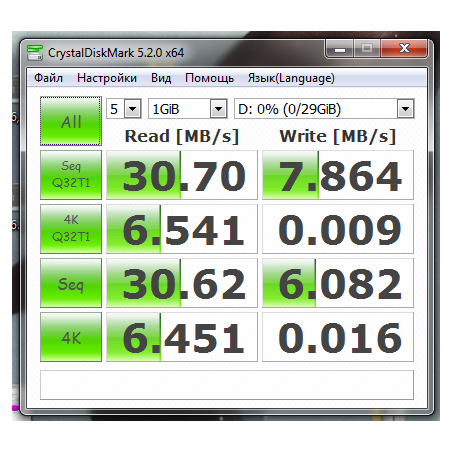
Task: Open the Настройки menu
Action: pos(107,78)
